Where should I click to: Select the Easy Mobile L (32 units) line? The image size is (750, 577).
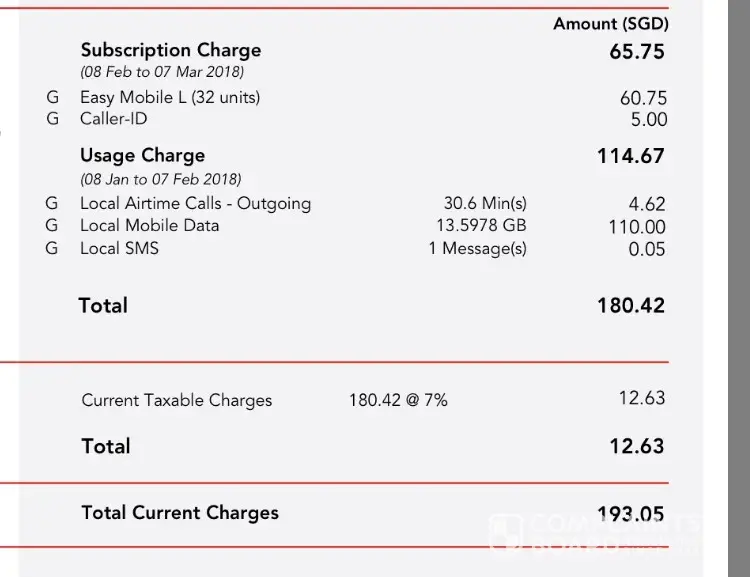(170, 98)
